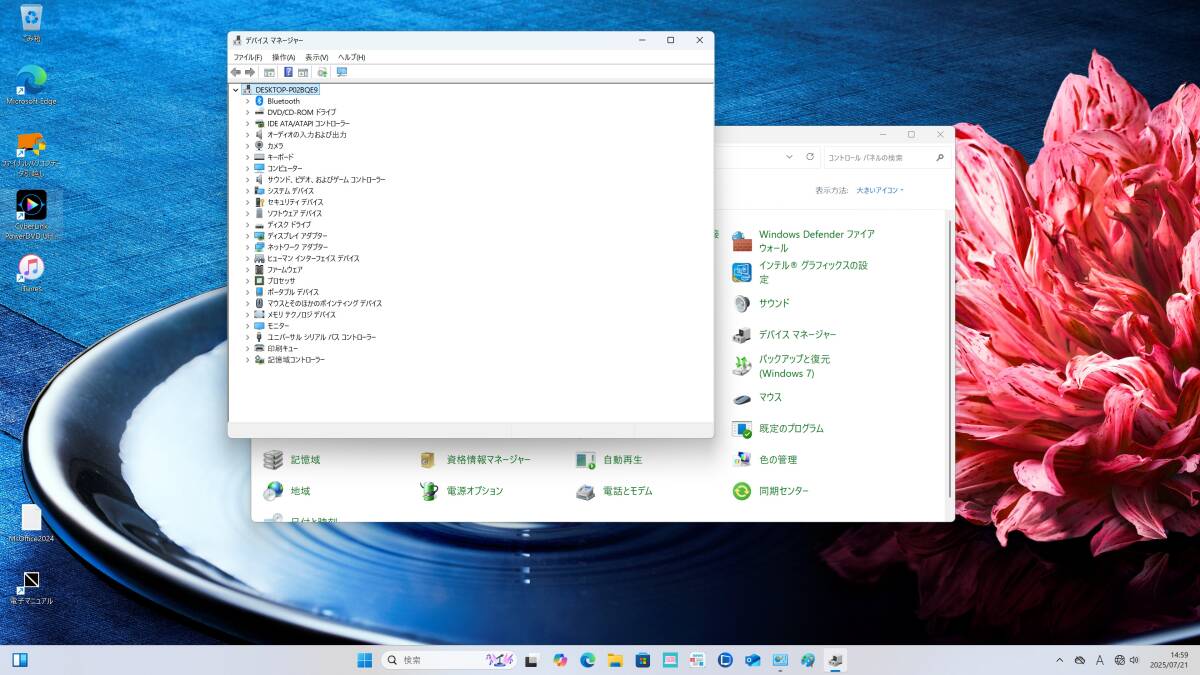Click the green update driver toolbar icon

[322, 72]
